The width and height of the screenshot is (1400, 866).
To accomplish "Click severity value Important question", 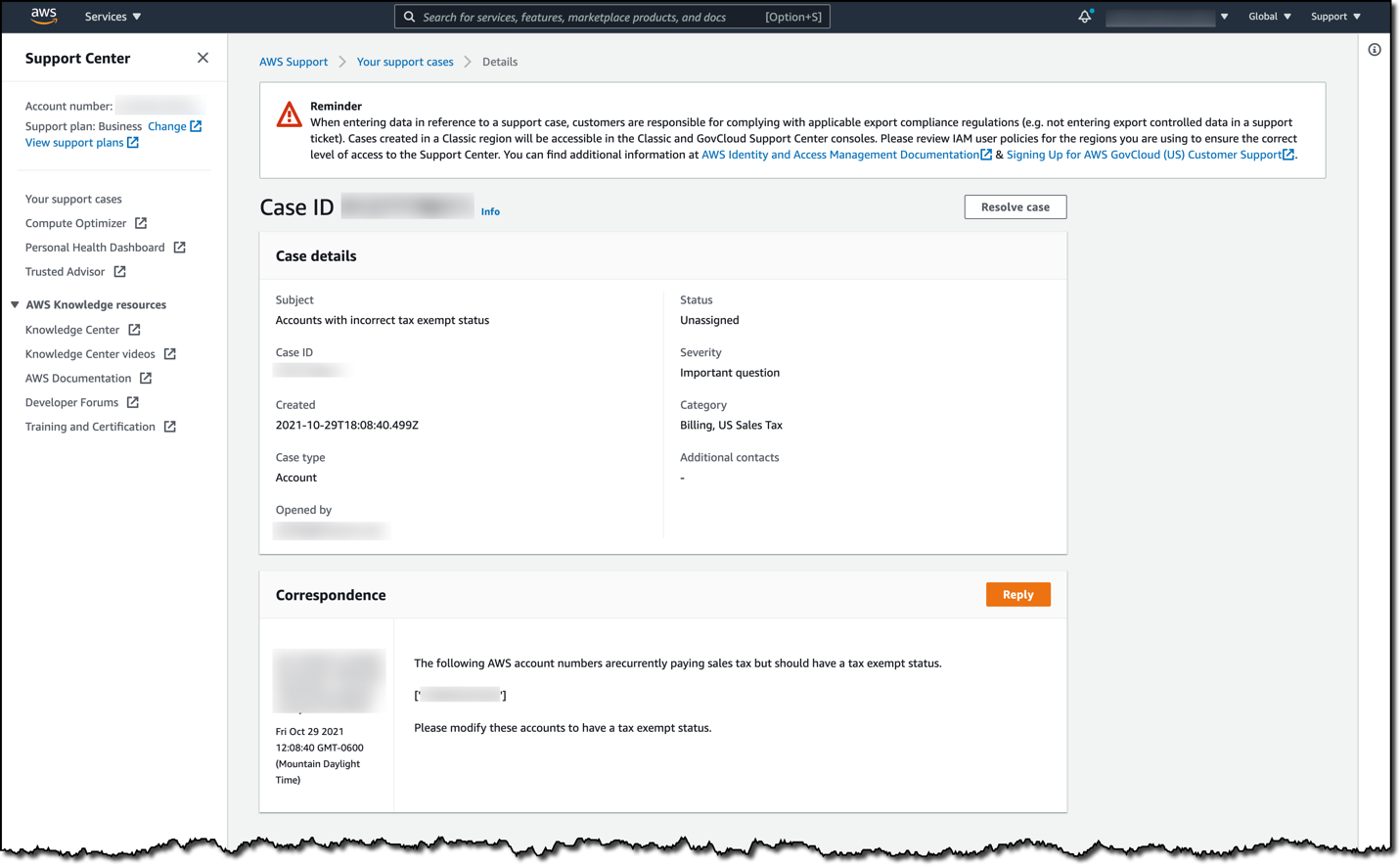I will [x=730, y=373].
